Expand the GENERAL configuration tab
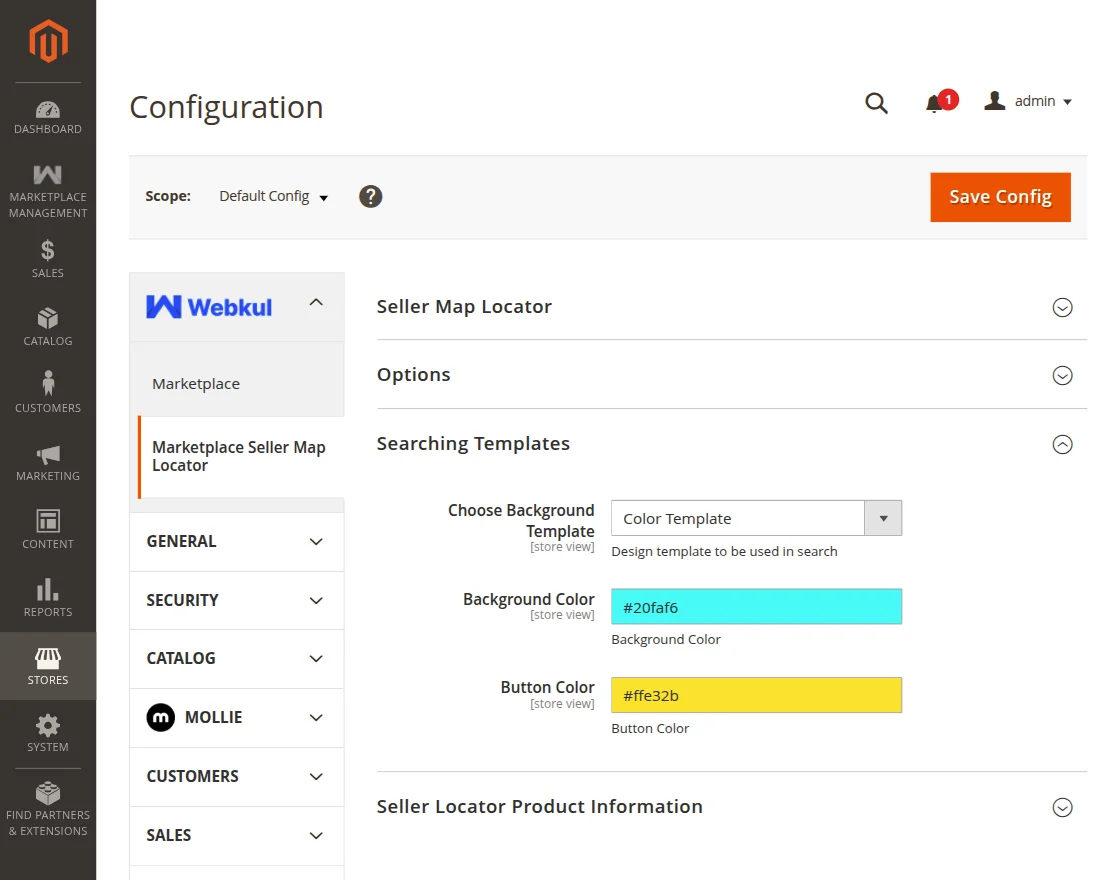 tap(236, 542)
